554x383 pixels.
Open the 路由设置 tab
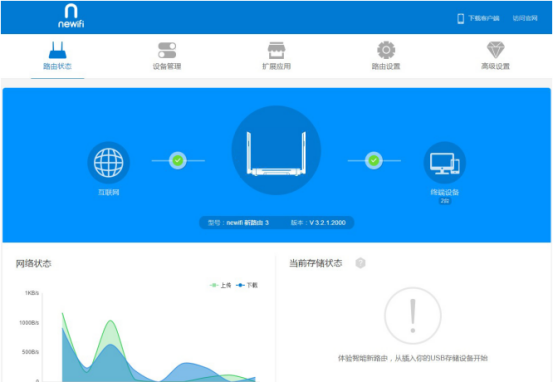[386, 66]
